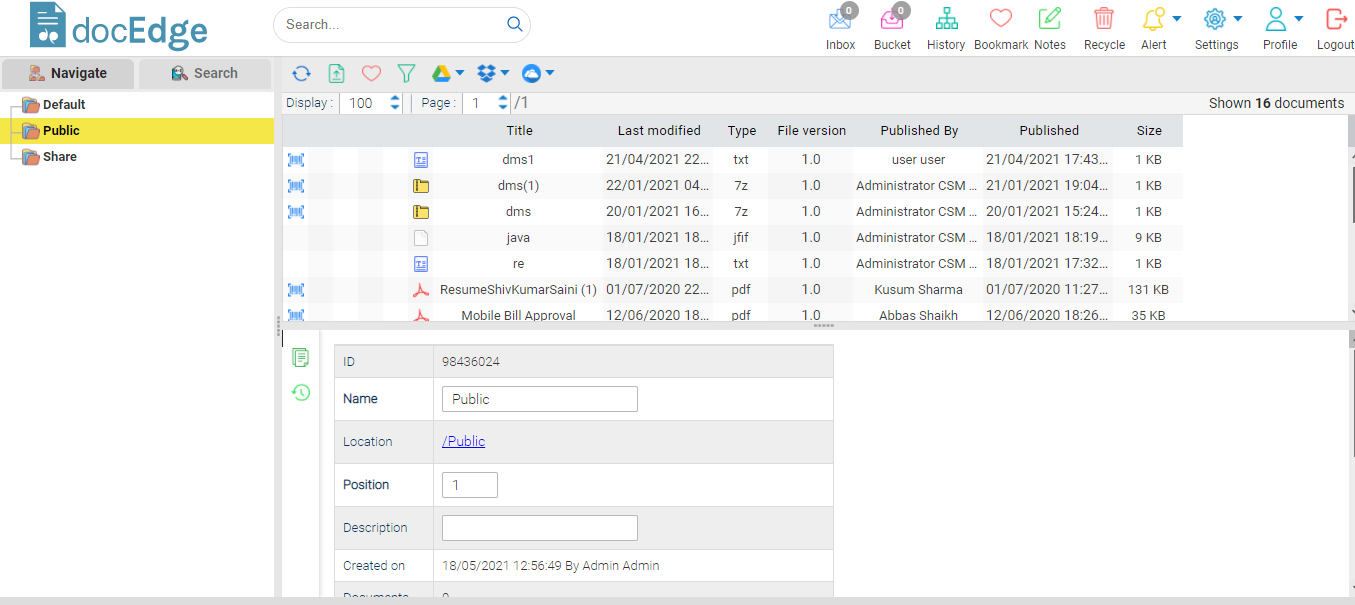Click the green folder history clock icon
Screen dimensions: 1355x605
(301, 392)
